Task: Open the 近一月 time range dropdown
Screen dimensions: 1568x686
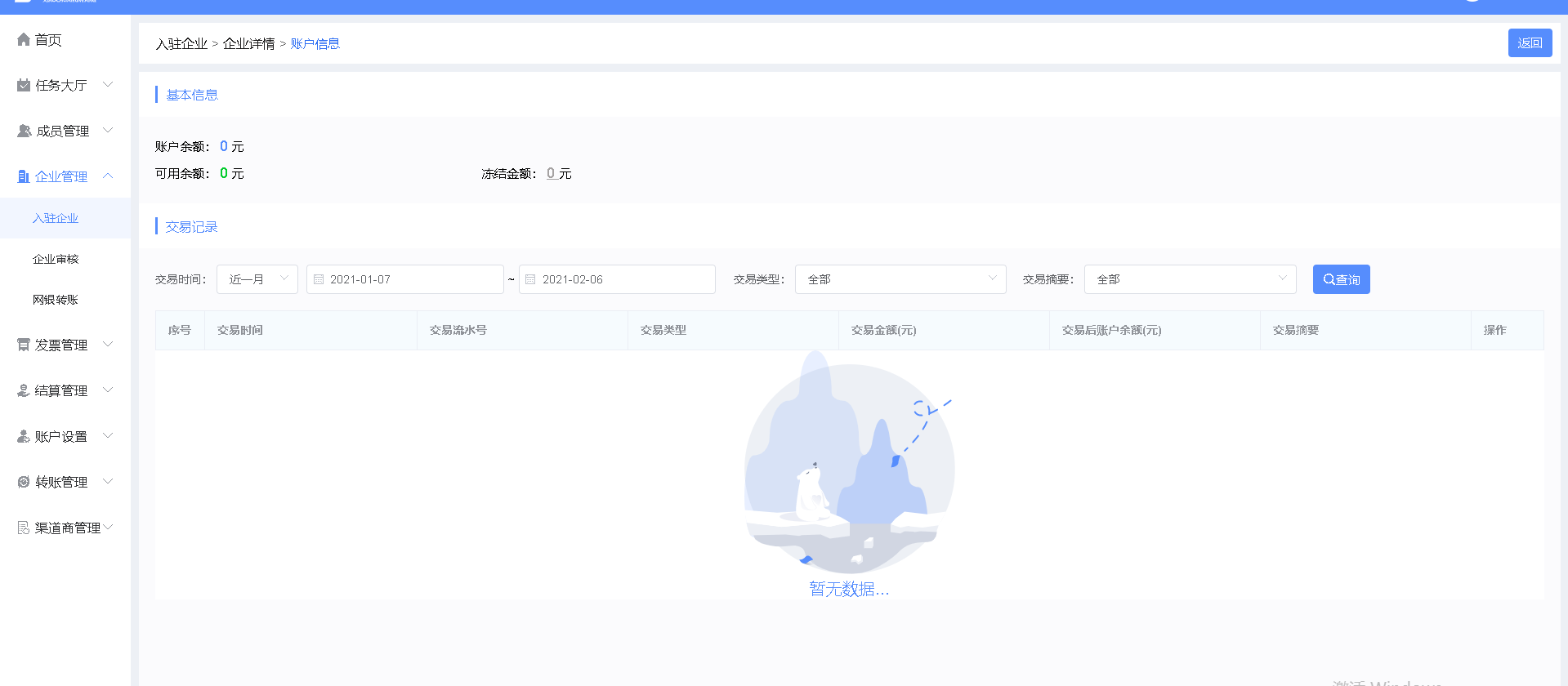Action: (257, 279)
